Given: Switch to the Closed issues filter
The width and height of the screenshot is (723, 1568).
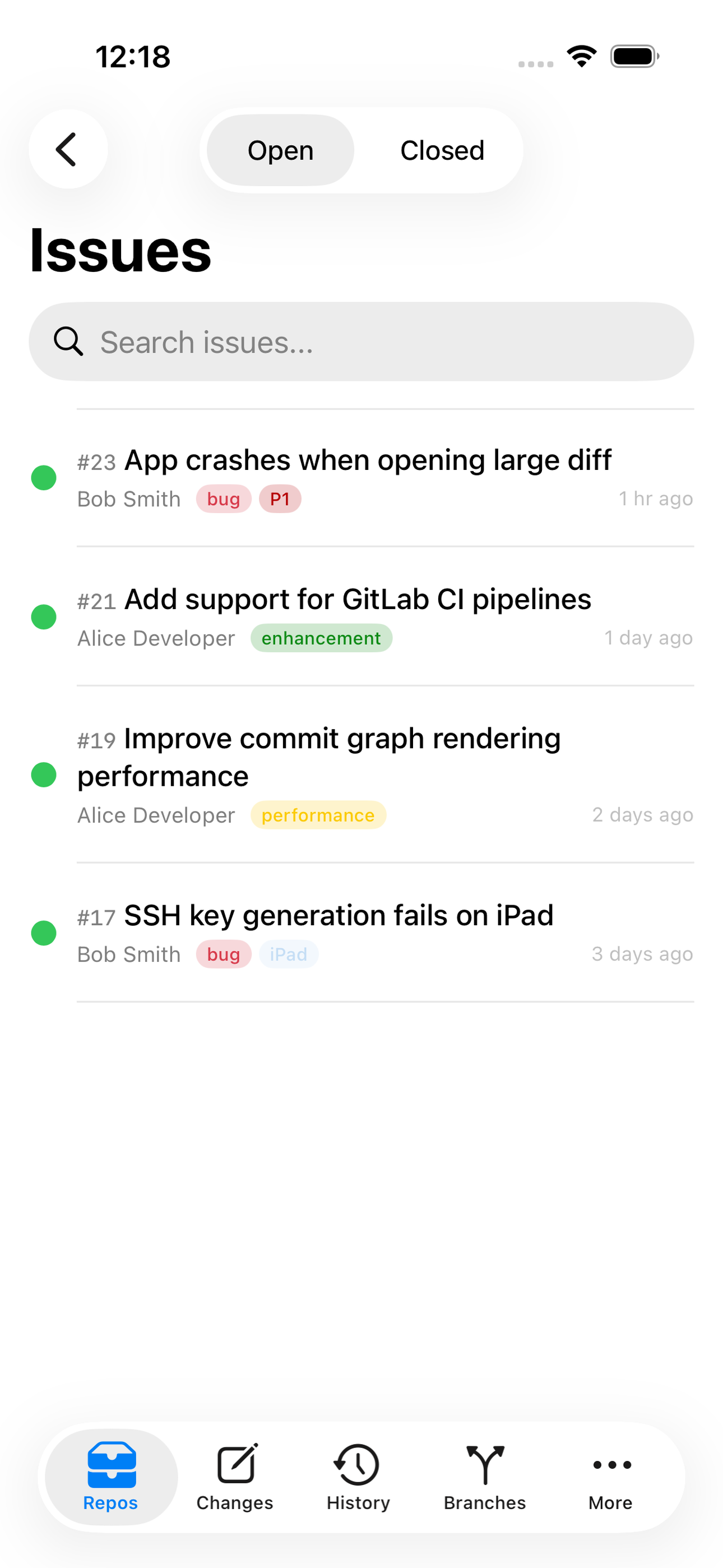Looking at the screenshot, I should [442, 150].
